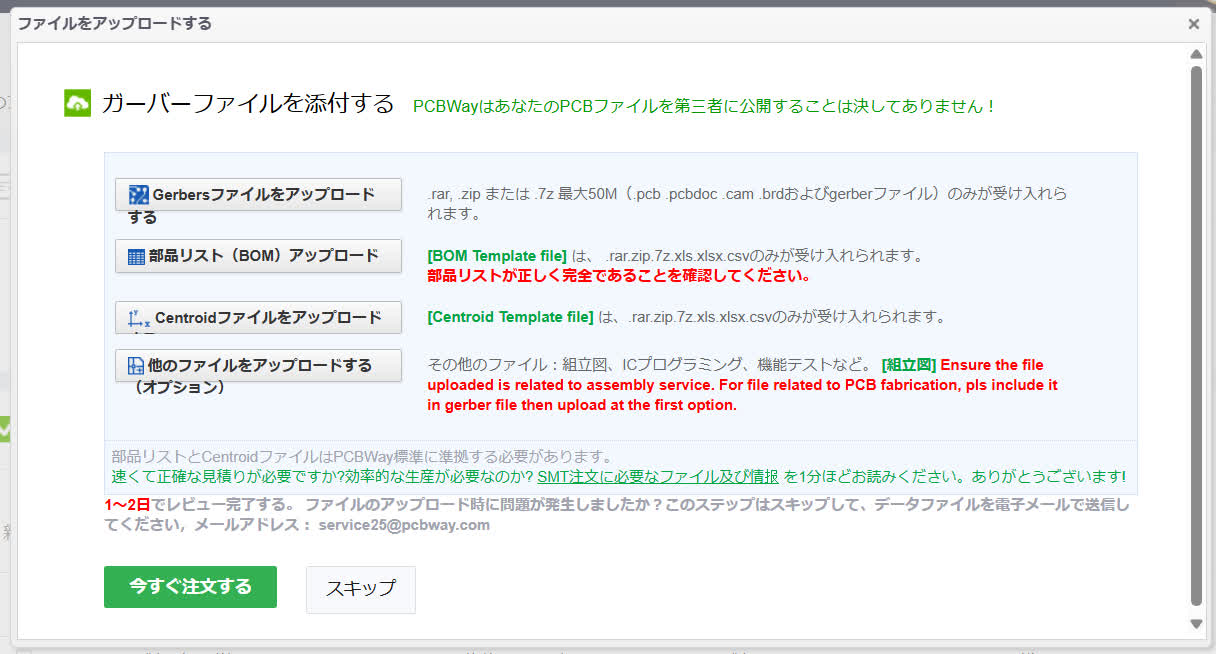Click the スキップ button

(x=360, y=589)
